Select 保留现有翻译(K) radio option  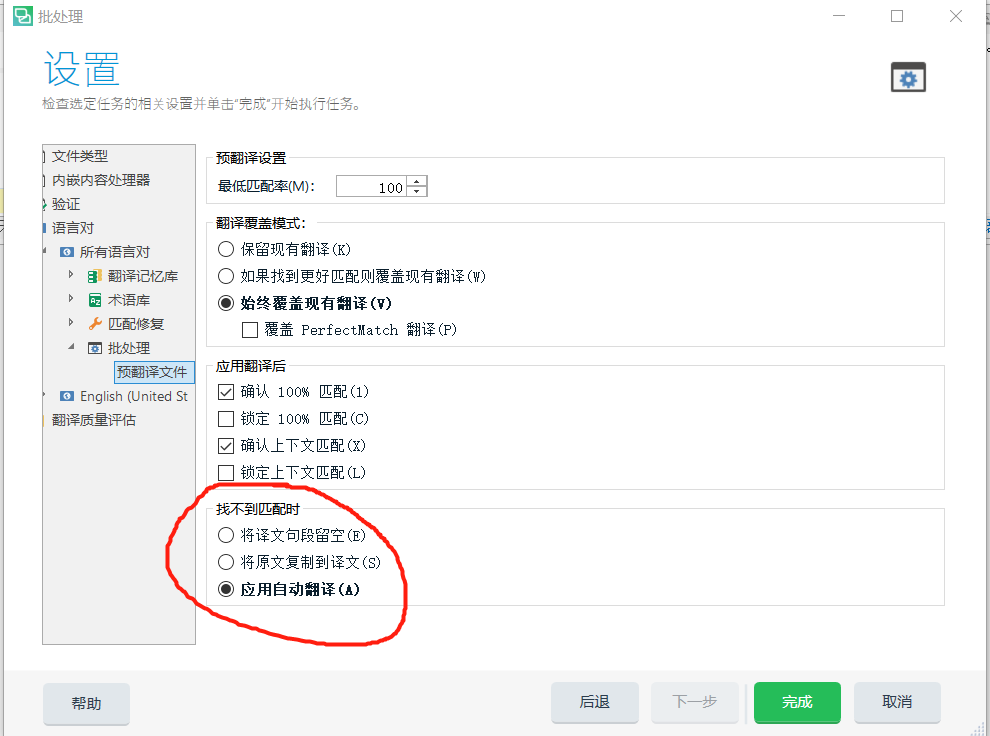pyautogui.click(x=225, y=249)
